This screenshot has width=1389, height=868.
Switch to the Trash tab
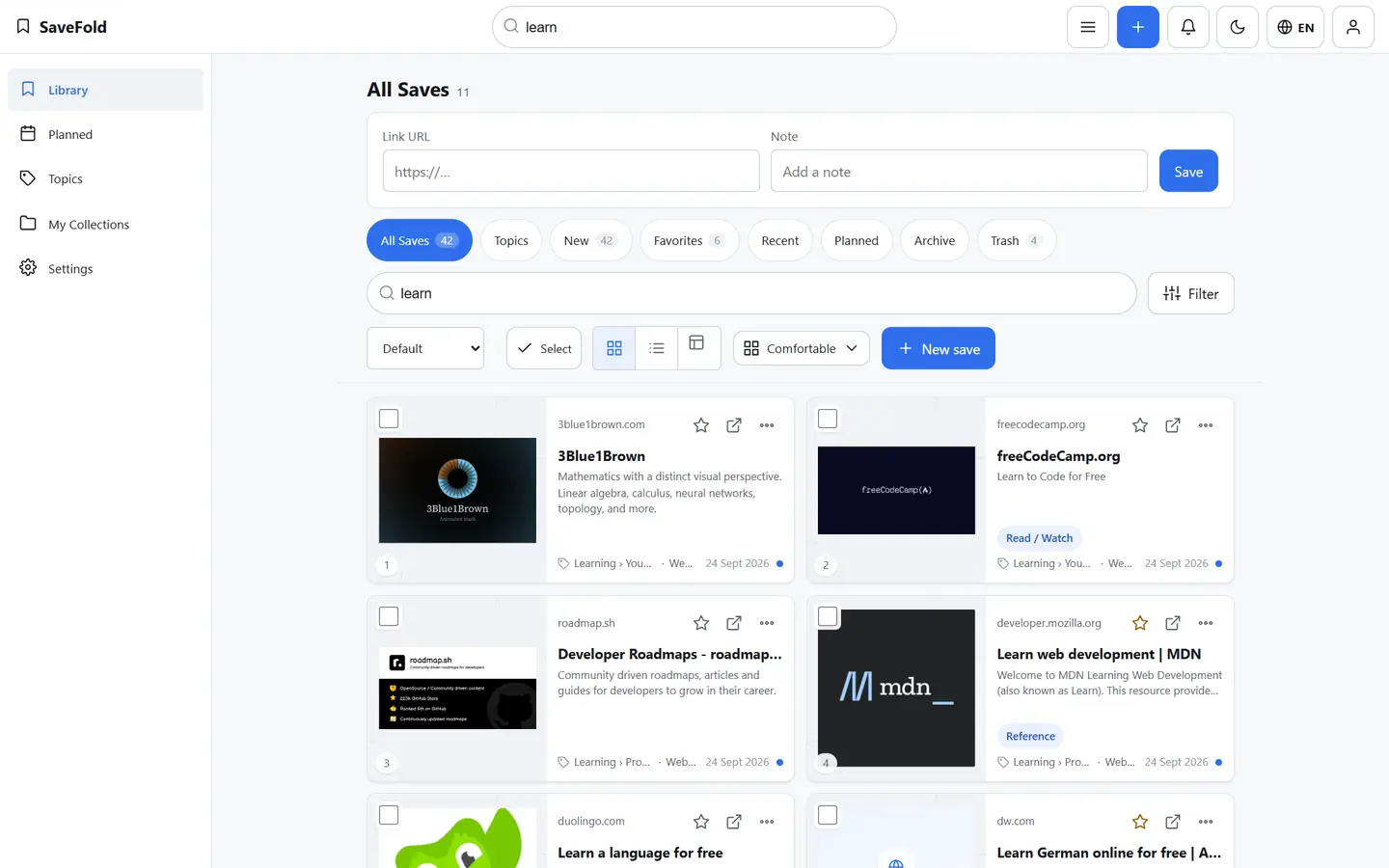tap(1017, 240)
